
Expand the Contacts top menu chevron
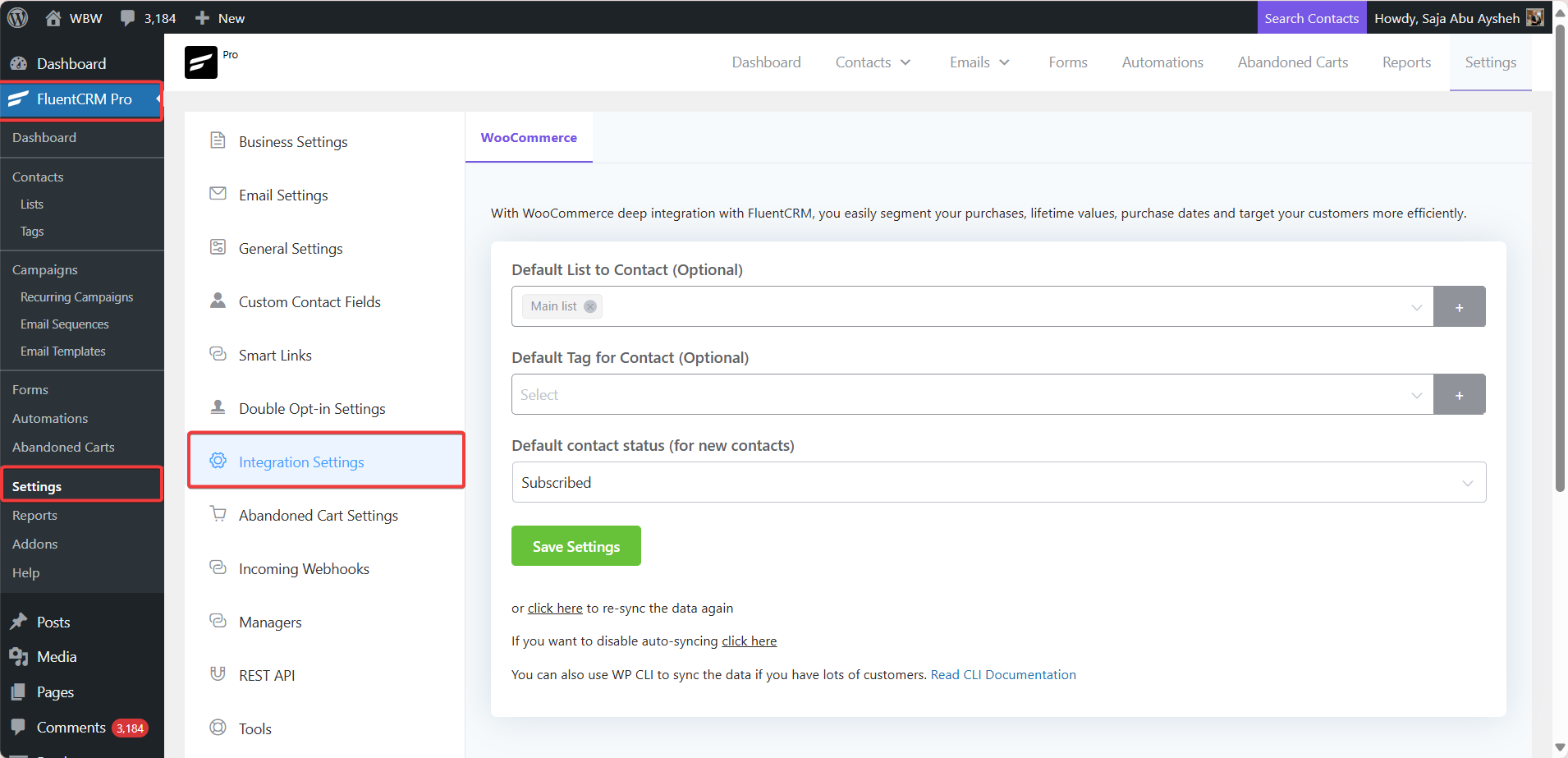tap(905, 62)
